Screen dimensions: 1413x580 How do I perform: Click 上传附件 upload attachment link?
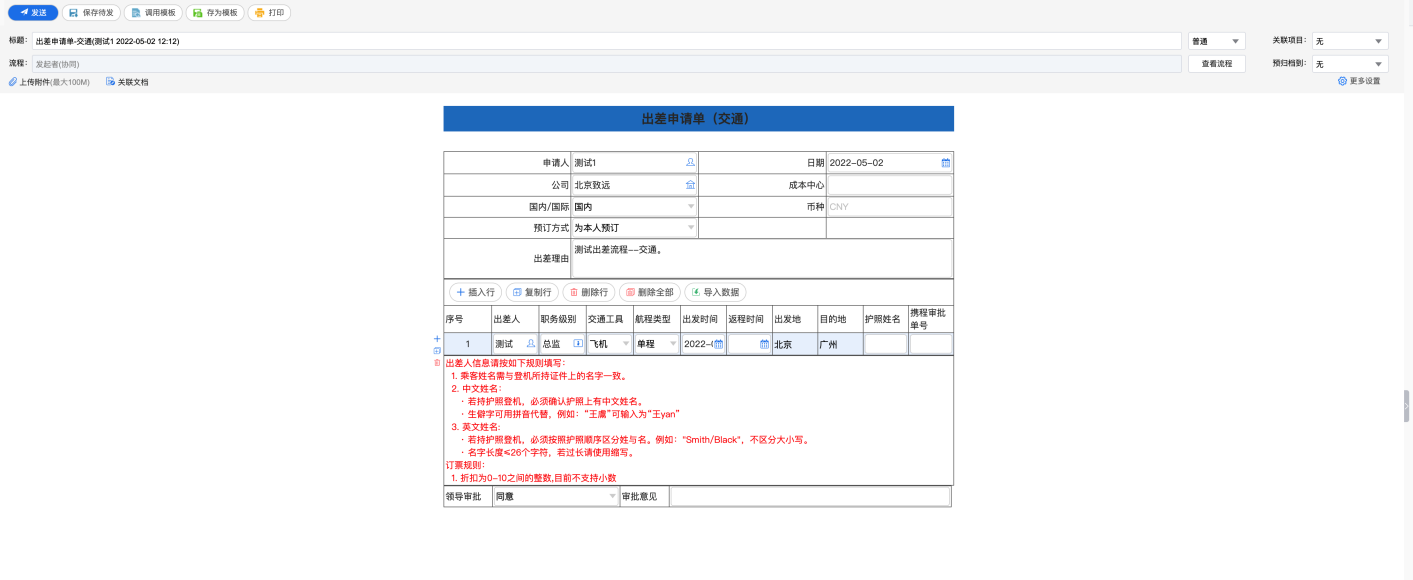49,82
